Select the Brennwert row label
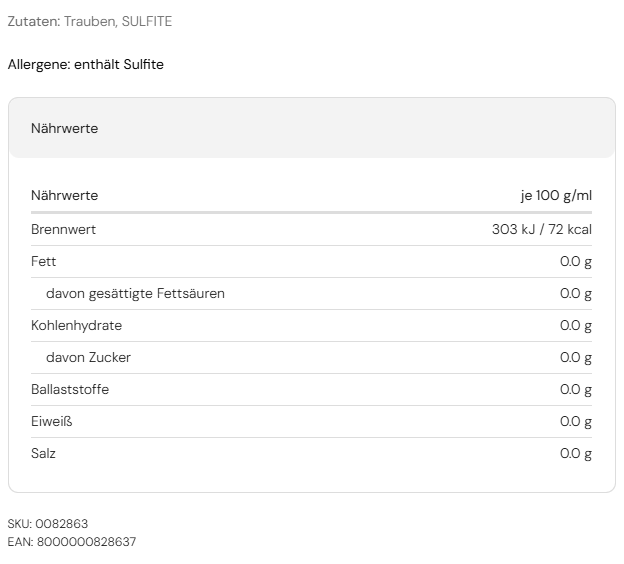Image resolution: width=624 pixels, height=564 pixels. pos(63,229)
